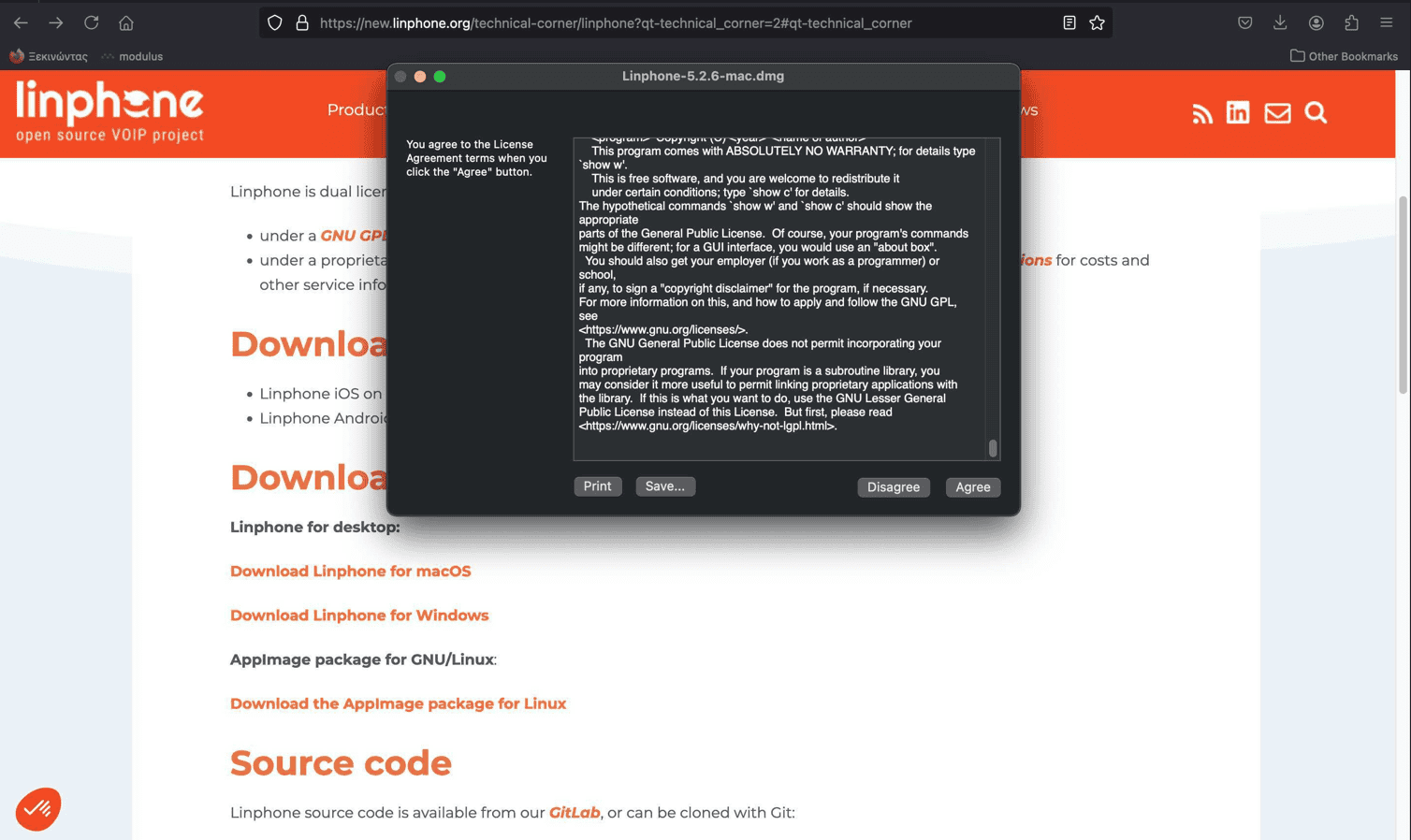
Task: Open the site search magnifier icon
Action: click(1316, 112)
